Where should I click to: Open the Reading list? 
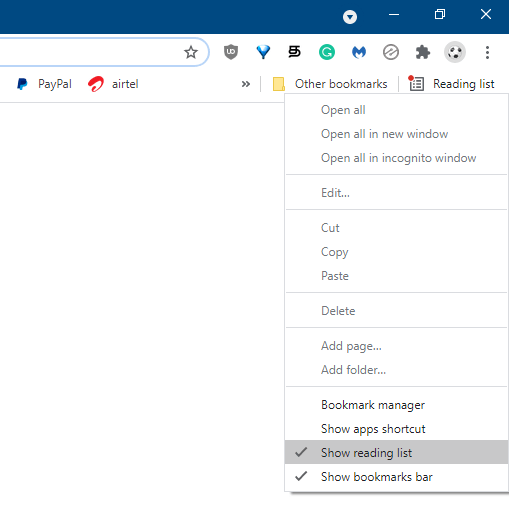(452, 84)
